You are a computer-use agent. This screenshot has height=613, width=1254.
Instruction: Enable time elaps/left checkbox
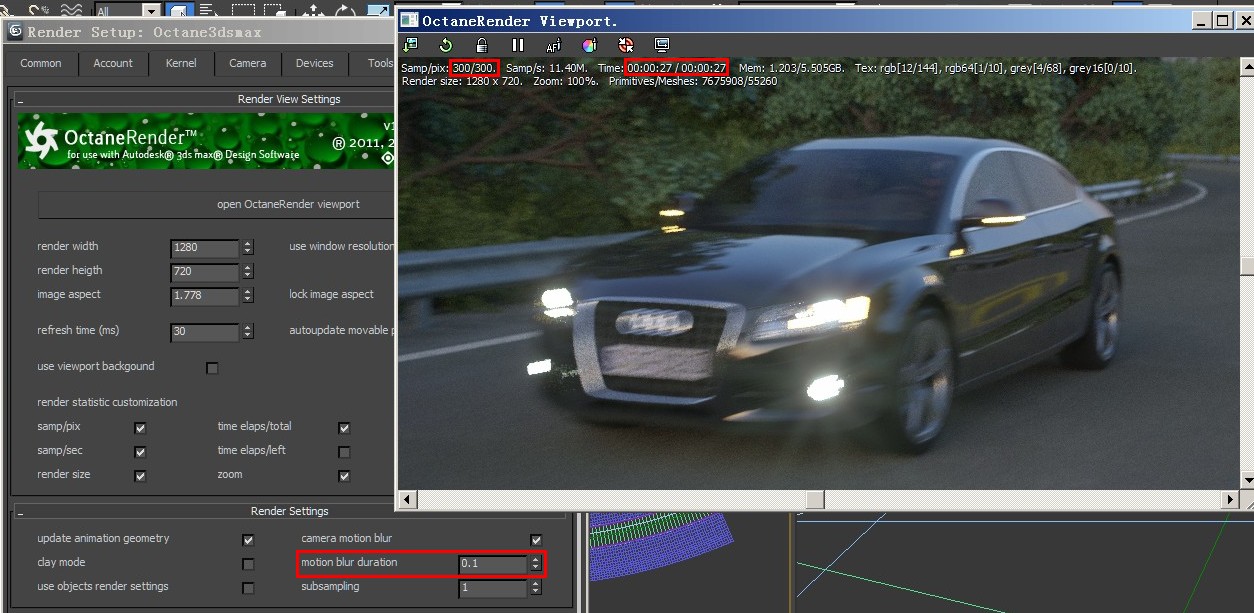coord(344,452)
